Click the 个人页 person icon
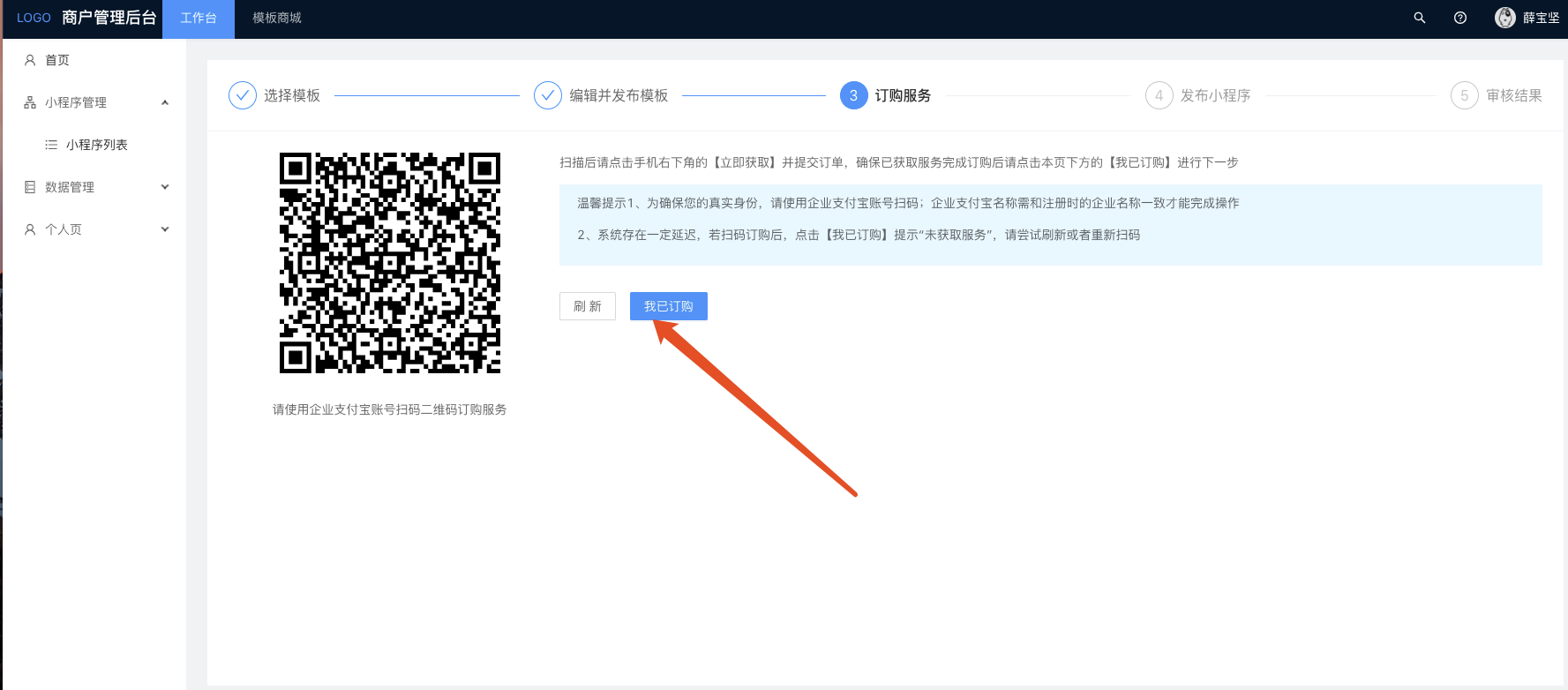The width and height of the screenshot is (1568, 690). point(30,229)
